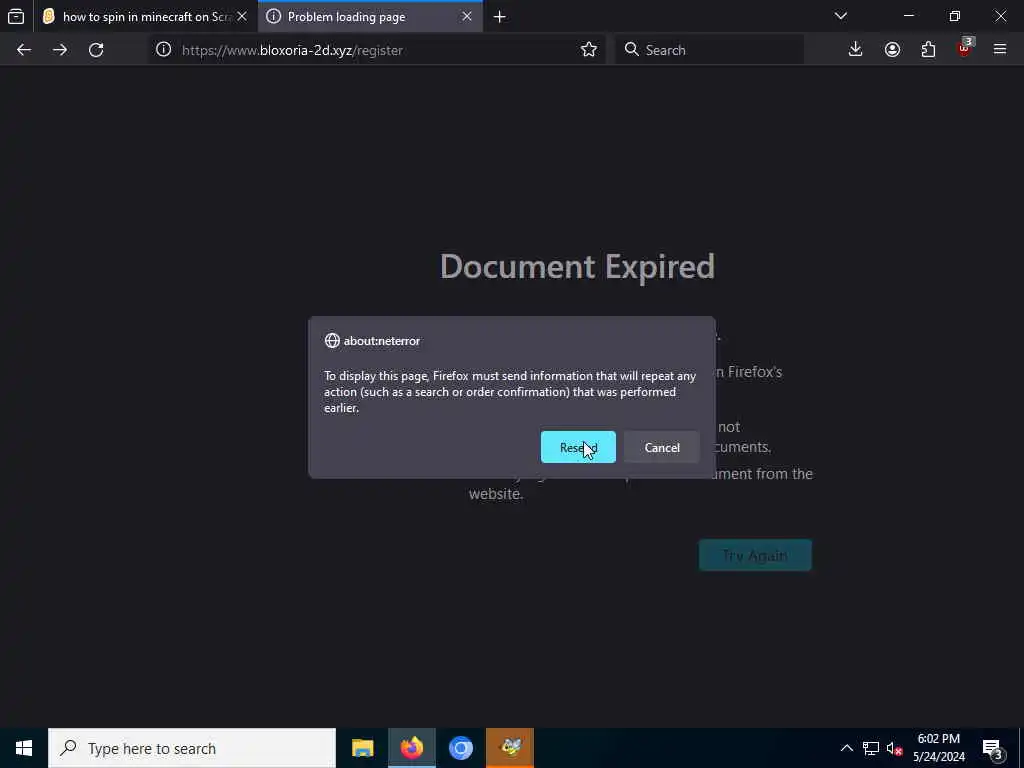Cancel the resend confirmation dialog

[662, 447]
